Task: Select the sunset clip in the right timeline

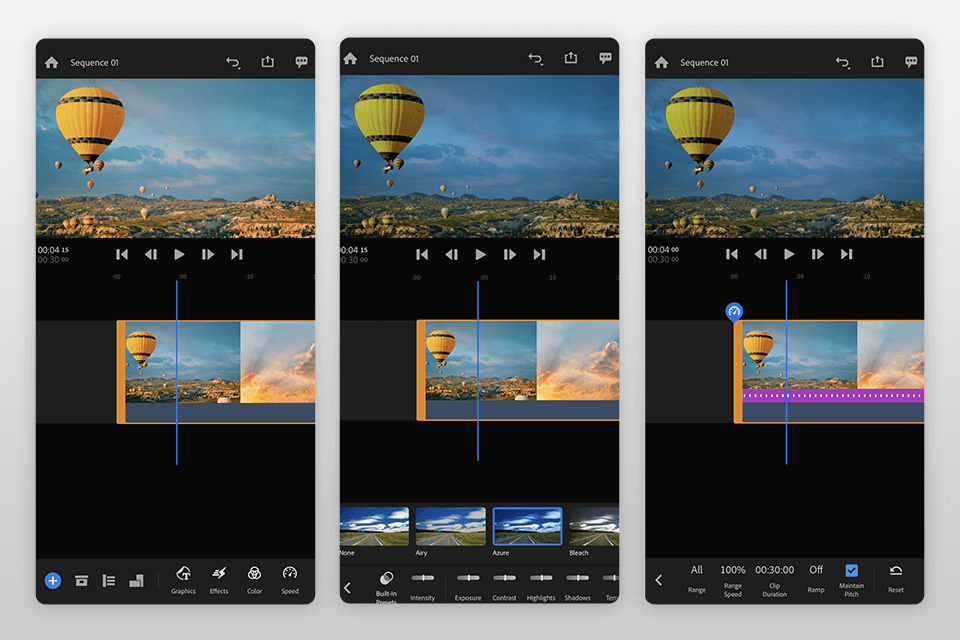Action: pyautogui.click(x=891, y=355)
